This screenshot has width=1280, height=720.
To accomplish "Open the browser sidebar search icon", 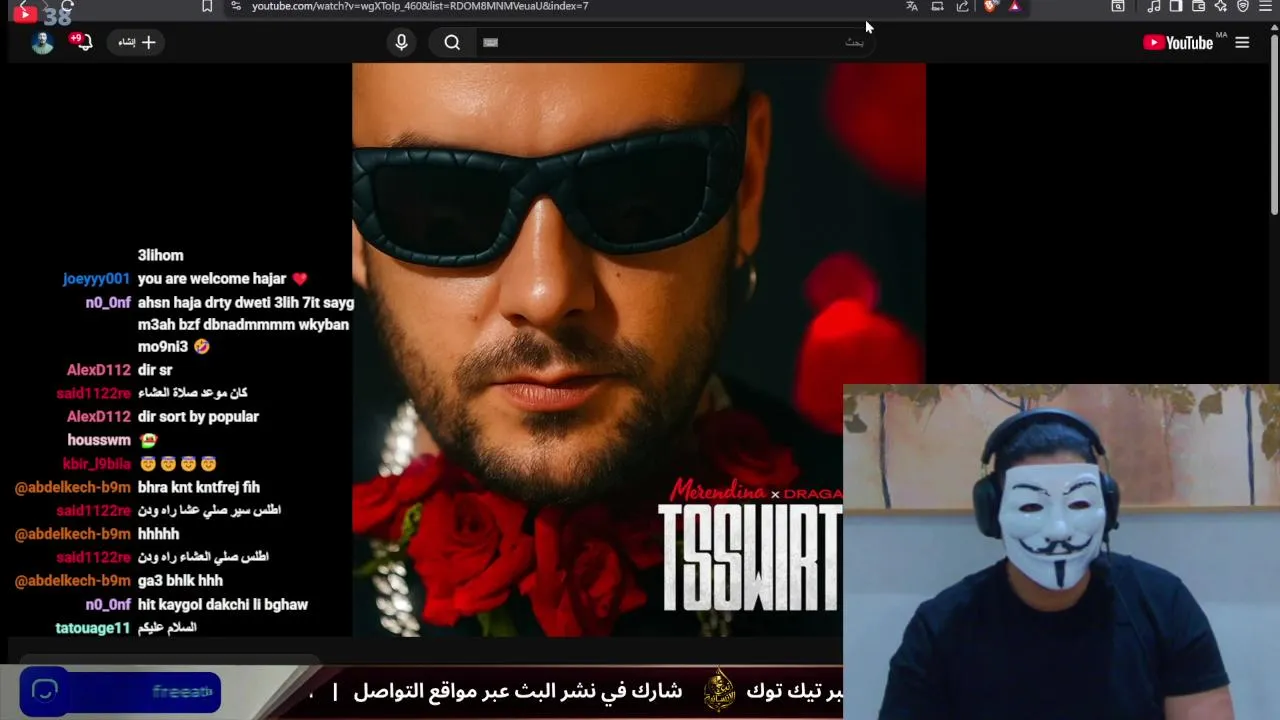I will 1118,6.
